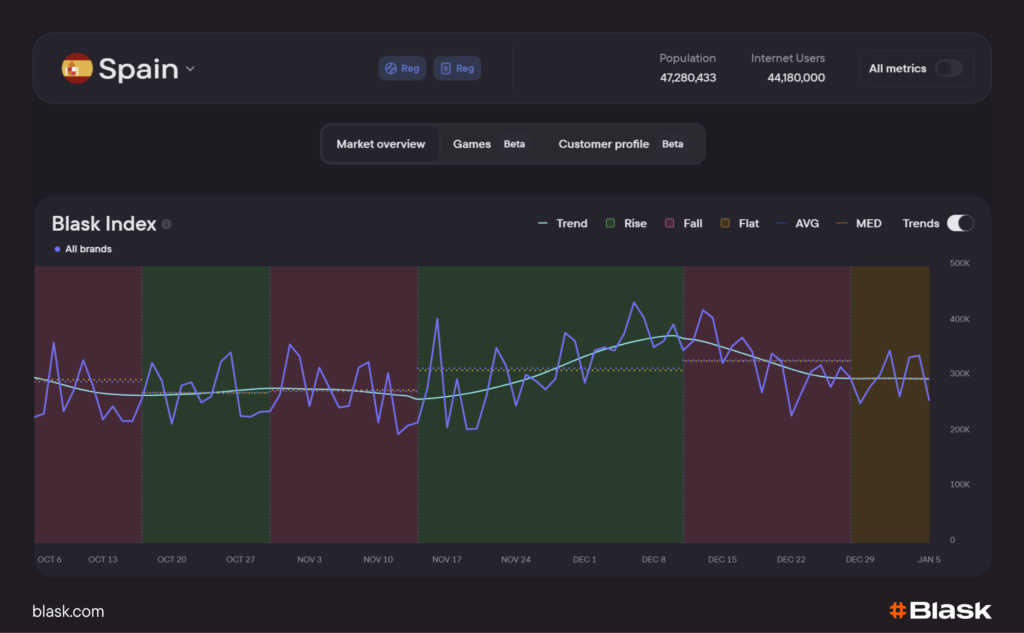
Task: Toggle the Rise legend checkbox
Action: coord(611,224)
